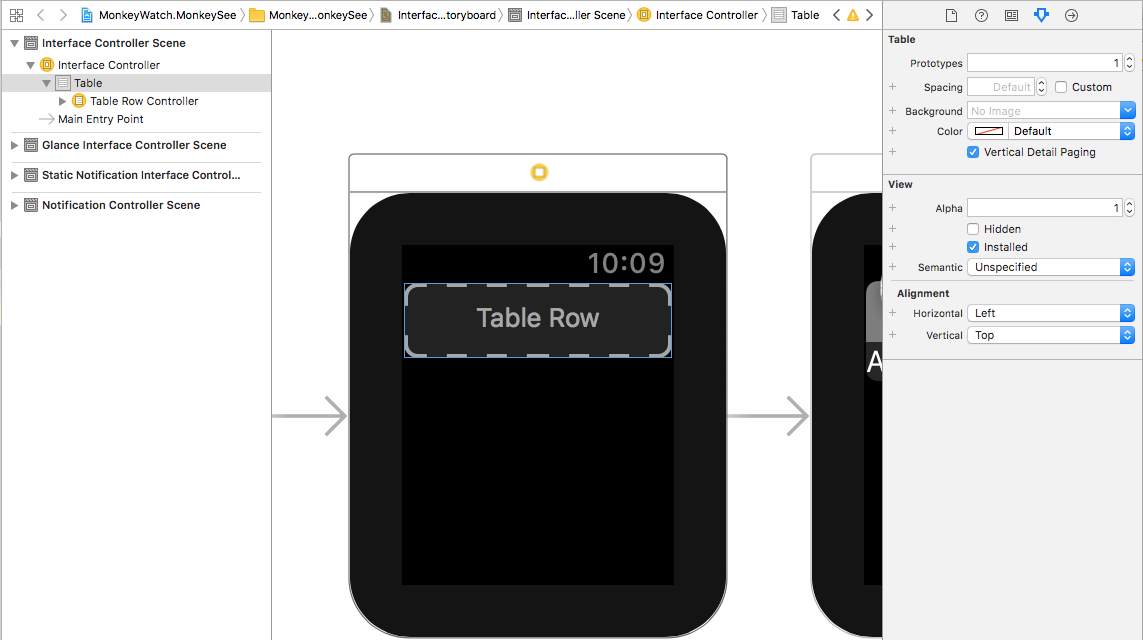Collapse the Interface Controller Scene tree item
The width and height of the screenshot is (1143, 640).
coord(13,43)
